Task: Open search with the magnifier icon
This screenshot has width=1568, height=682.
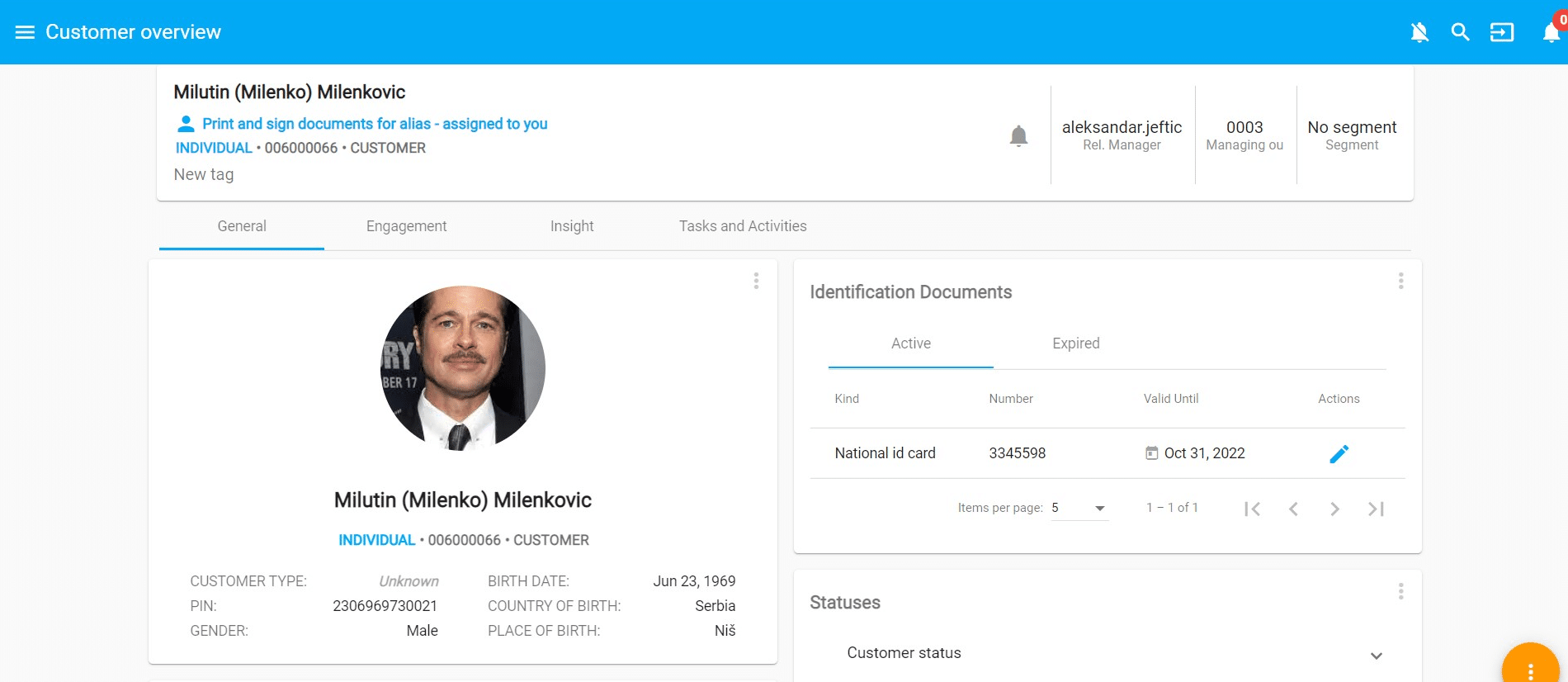Action: (1461, 32)
